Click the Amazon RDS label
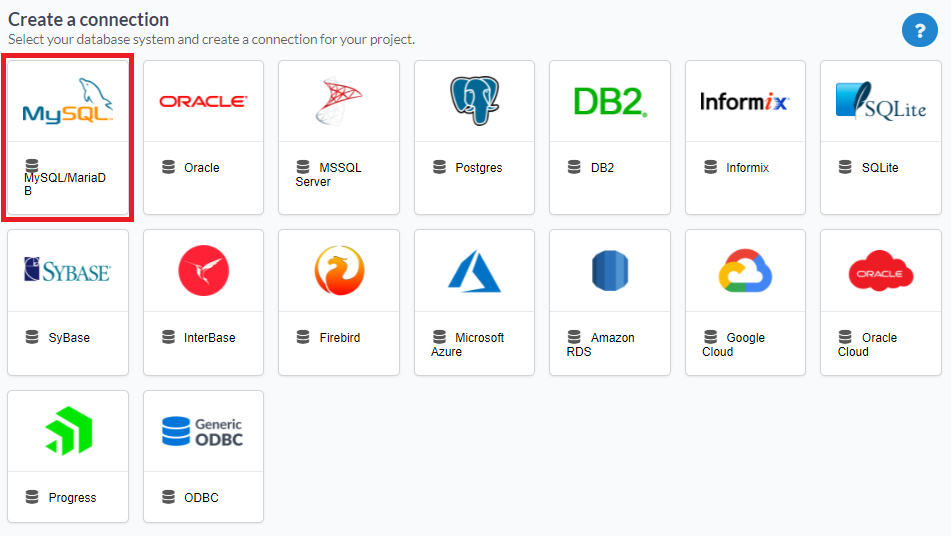951x536 pixels. click(600, 344)
